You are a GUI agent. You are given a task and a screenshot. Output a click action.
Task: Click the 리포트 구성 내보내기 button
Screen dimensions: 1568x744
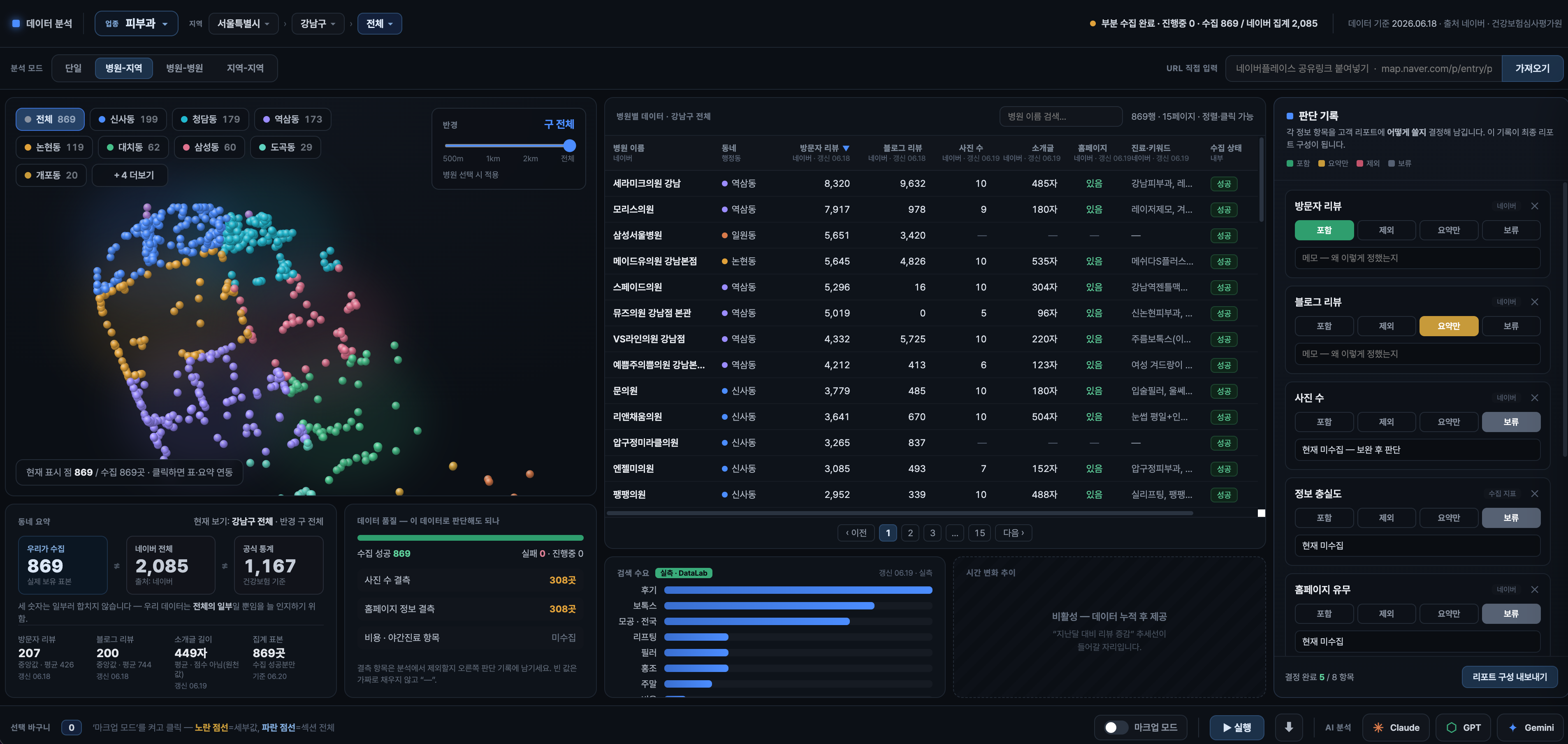coord(1510,677)
